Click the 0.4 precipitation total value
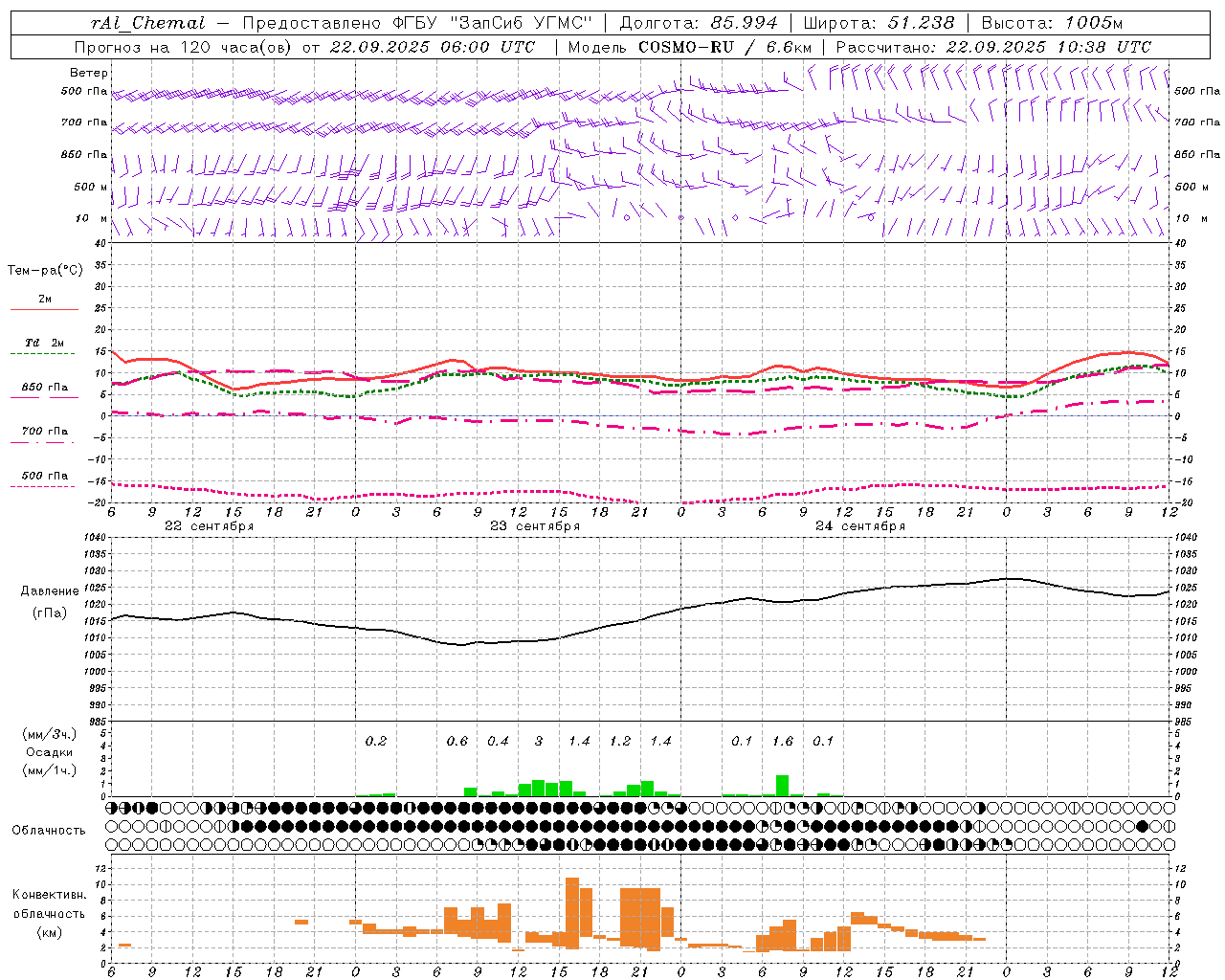 498,741
